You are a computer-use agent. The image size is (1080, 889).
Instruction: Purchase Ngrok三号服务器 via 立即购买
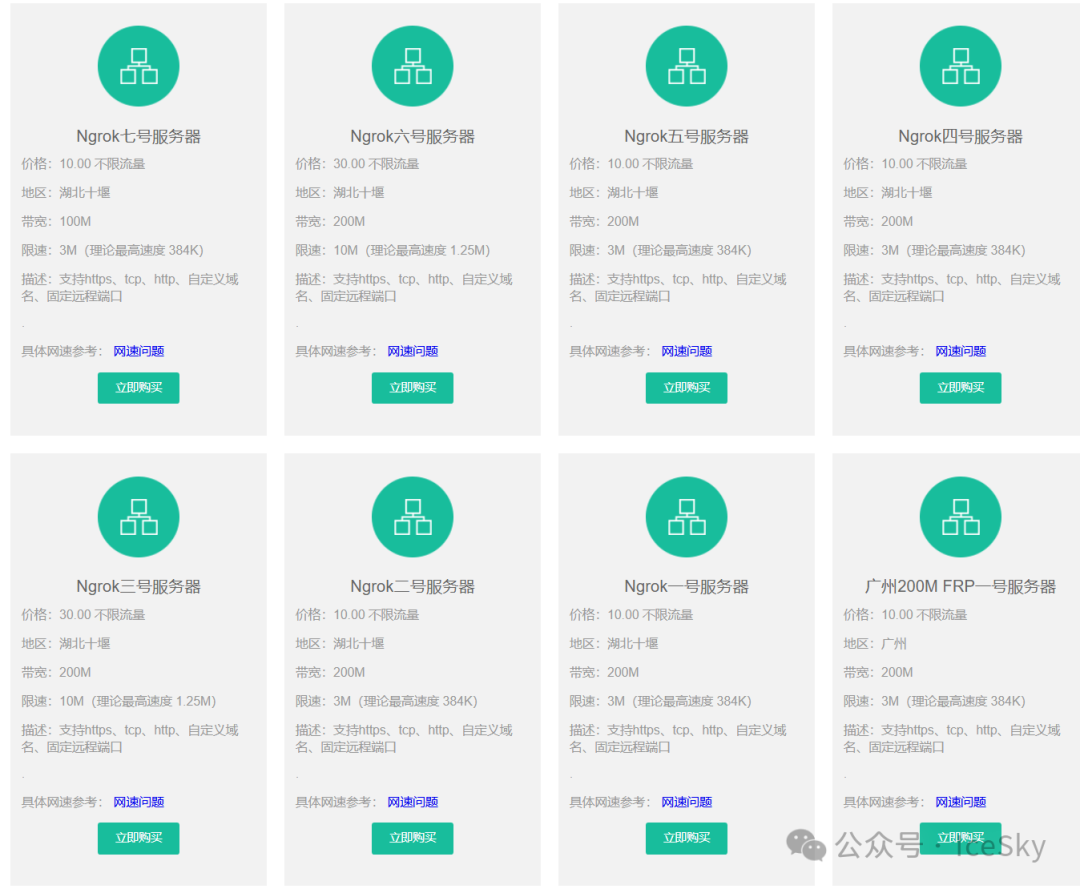tap(138, 838)
